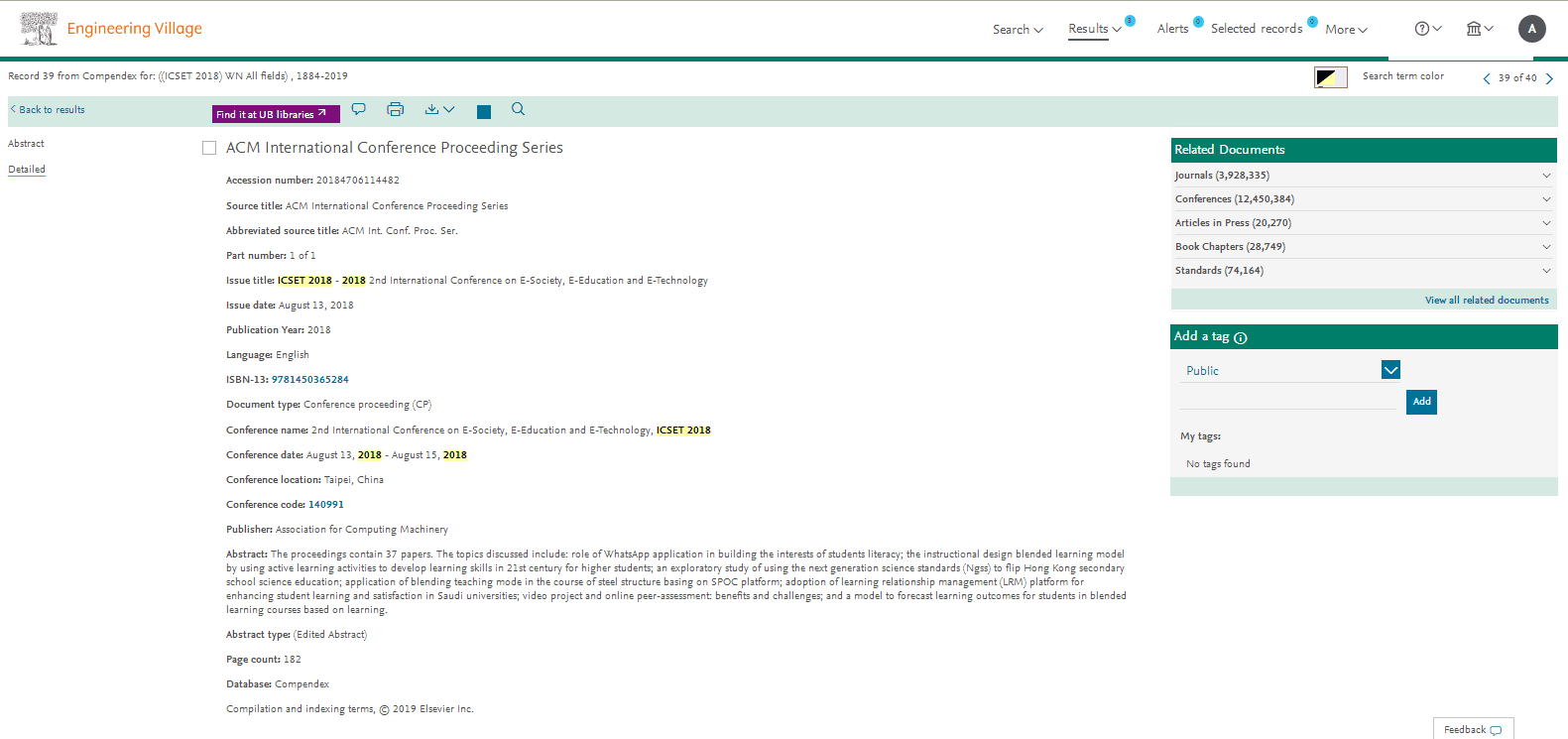Viewport: 1568px width, 739px height.
Task: Click the Add tag button
Action: tap(1421, 402)
